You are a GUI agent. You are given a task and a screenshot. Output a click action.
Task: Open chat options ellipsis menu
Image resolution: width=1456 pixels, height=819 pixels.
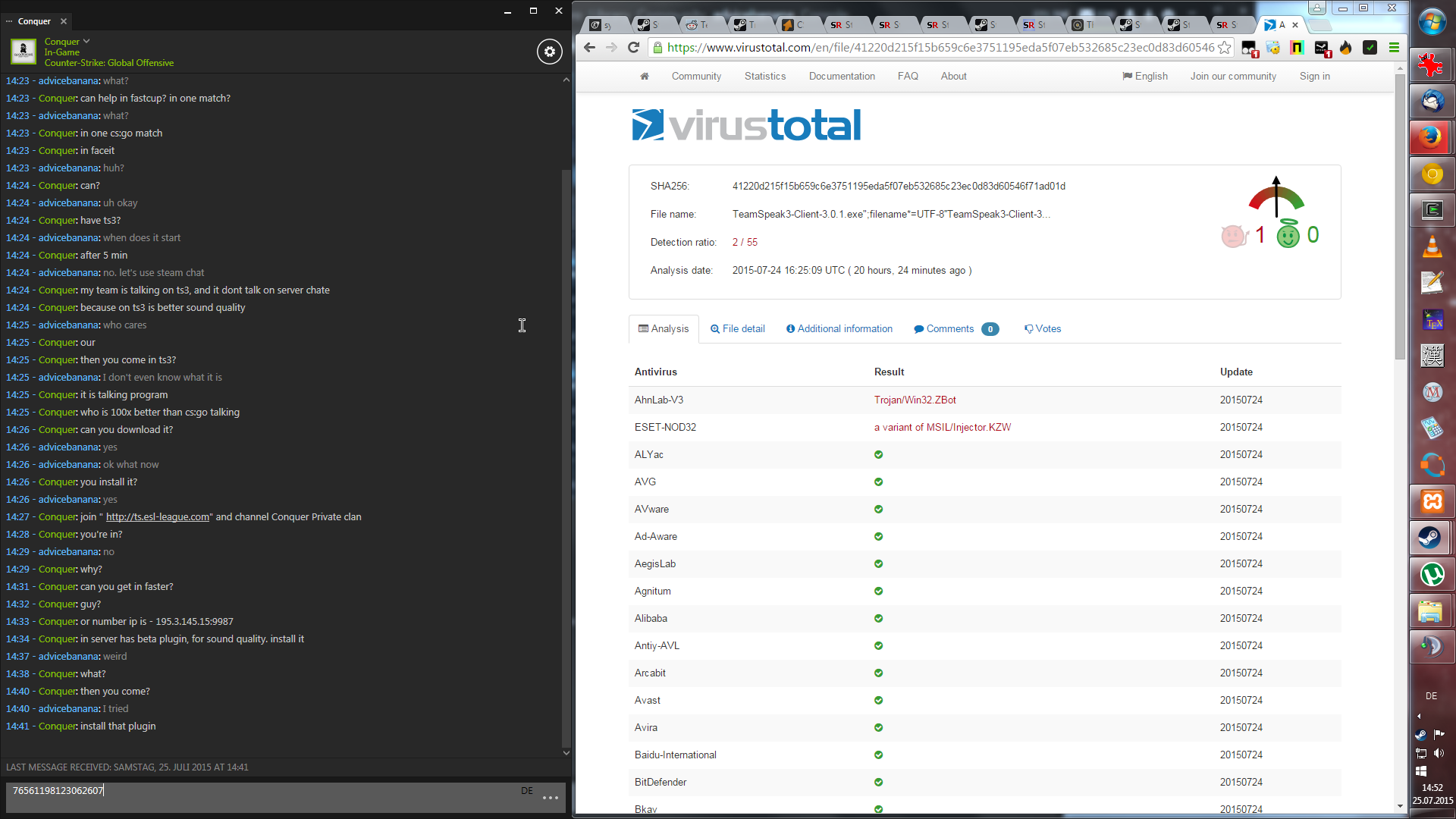[x=551, y=798]
